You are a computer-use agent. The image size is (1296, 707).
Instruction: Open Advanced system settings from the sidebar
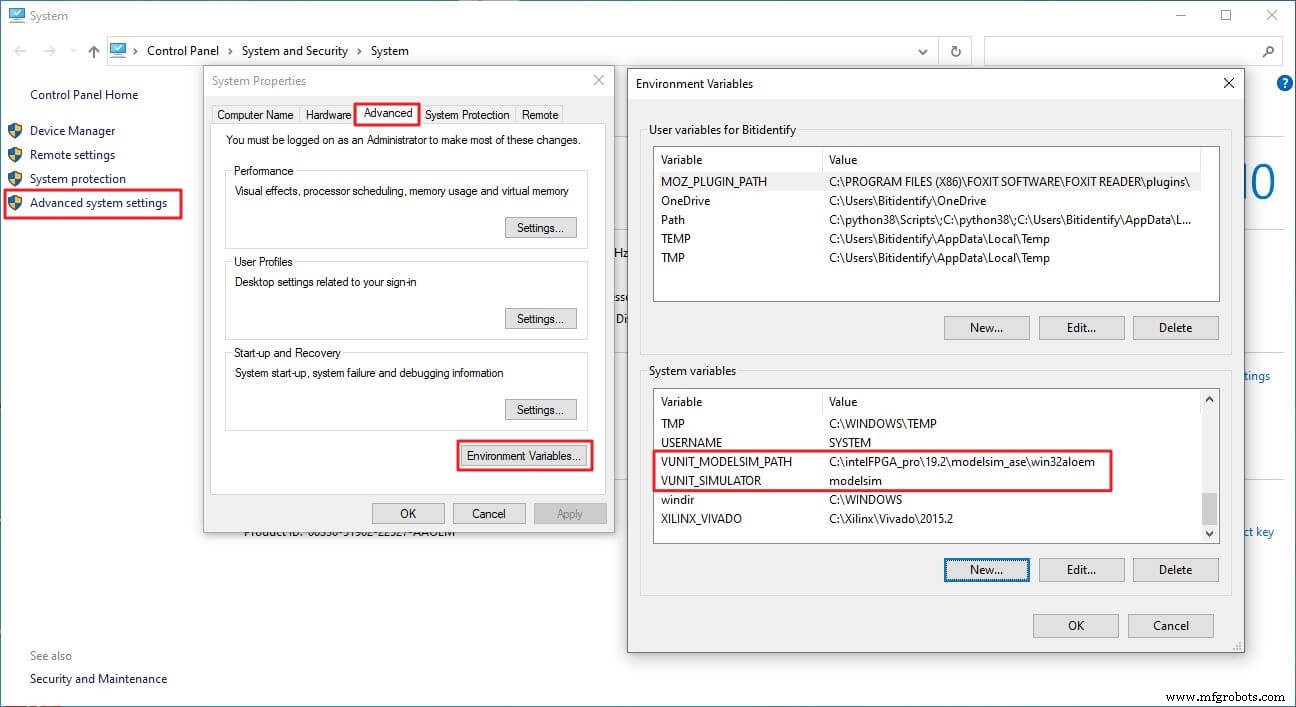[93, 202]
